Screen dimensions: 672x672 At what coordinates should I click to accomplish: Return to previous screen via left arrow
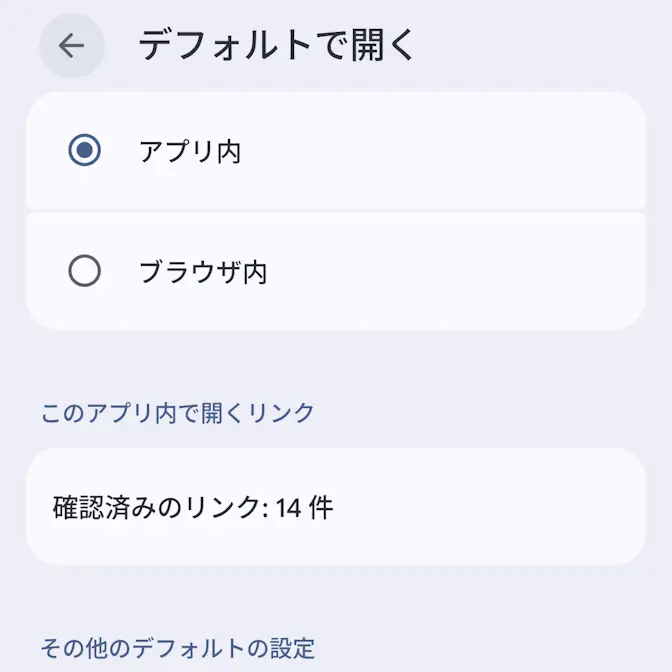(72, 46)
